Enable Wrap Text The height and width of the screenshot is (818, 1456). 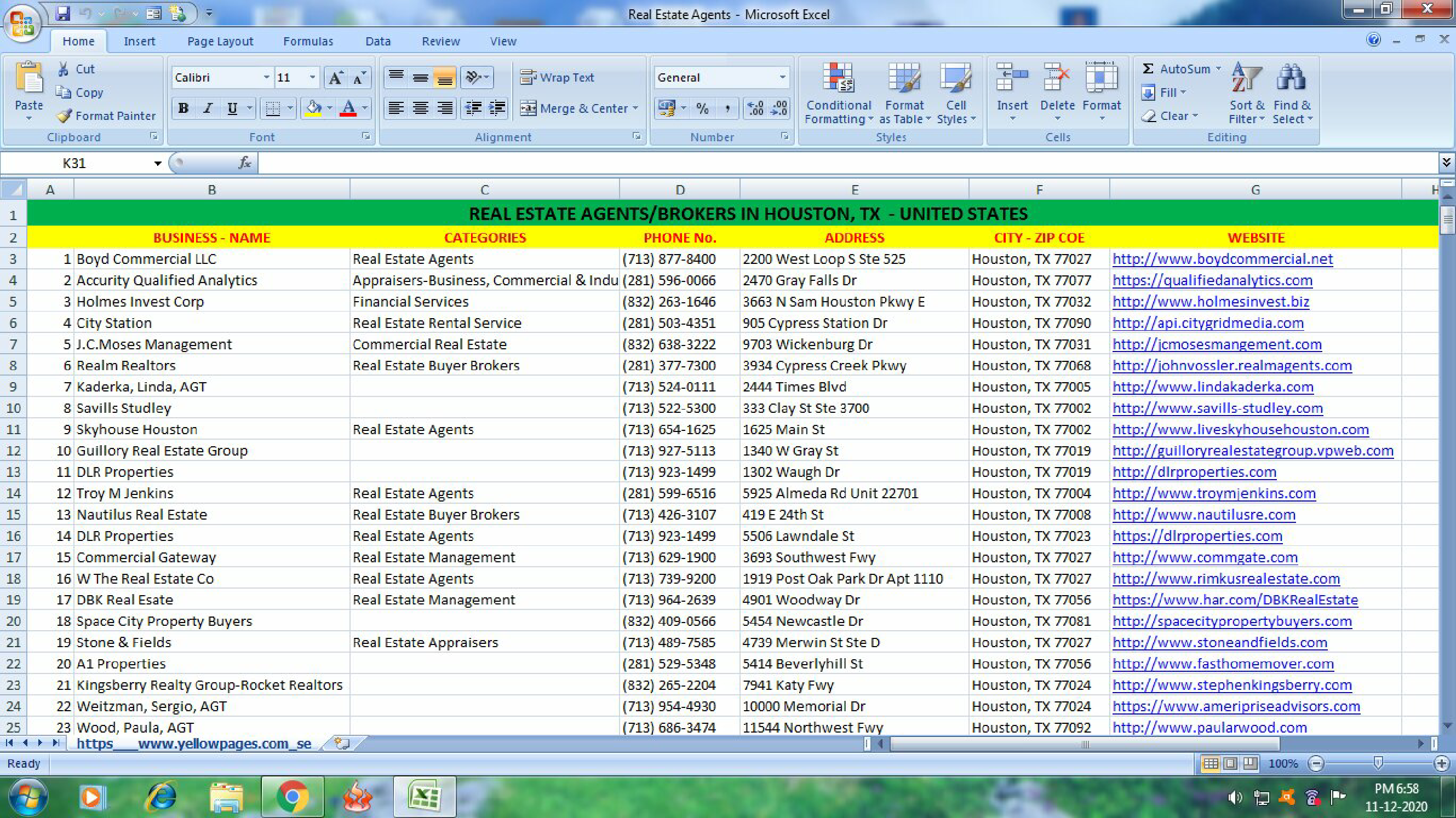tap(559, 77)
